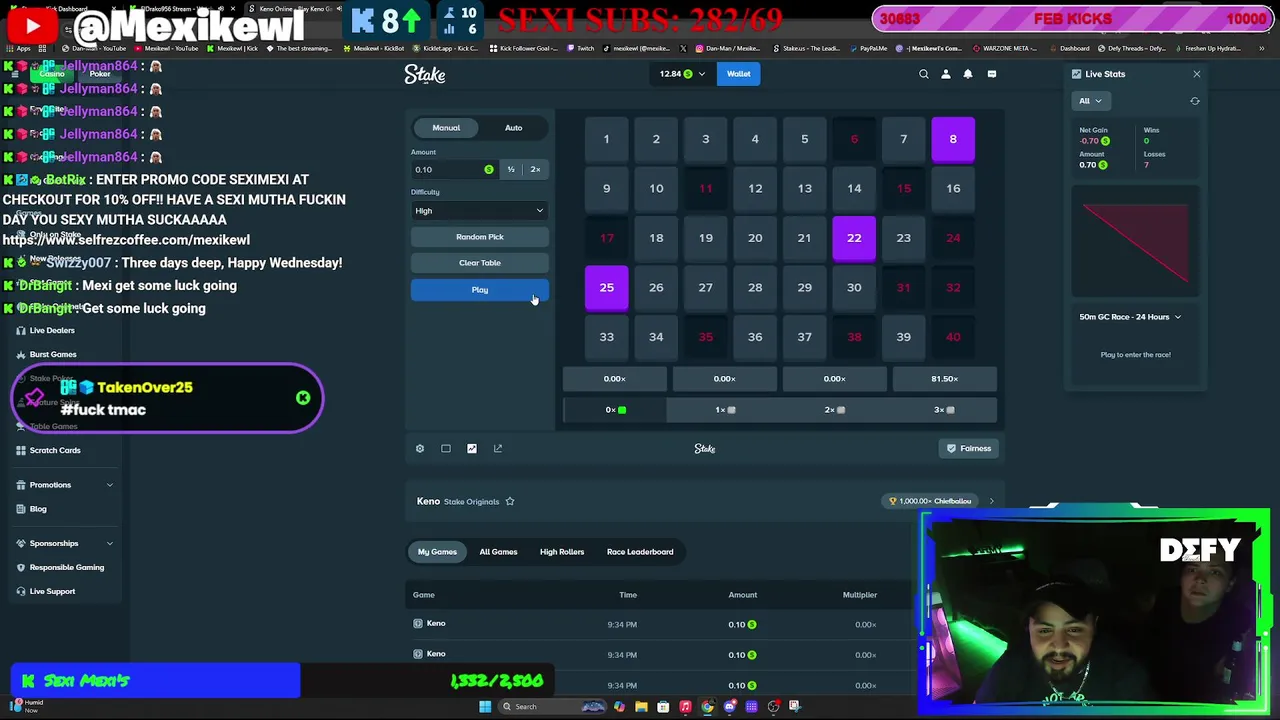Open Burst Games icon in sidebar
Image resolution: width=1280 pixels, height=720 pixels.
(21, 354)
